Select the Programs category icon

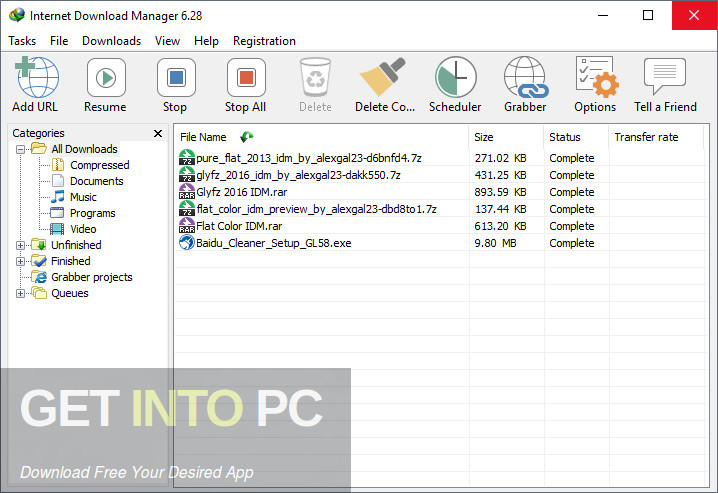(57, 212)
